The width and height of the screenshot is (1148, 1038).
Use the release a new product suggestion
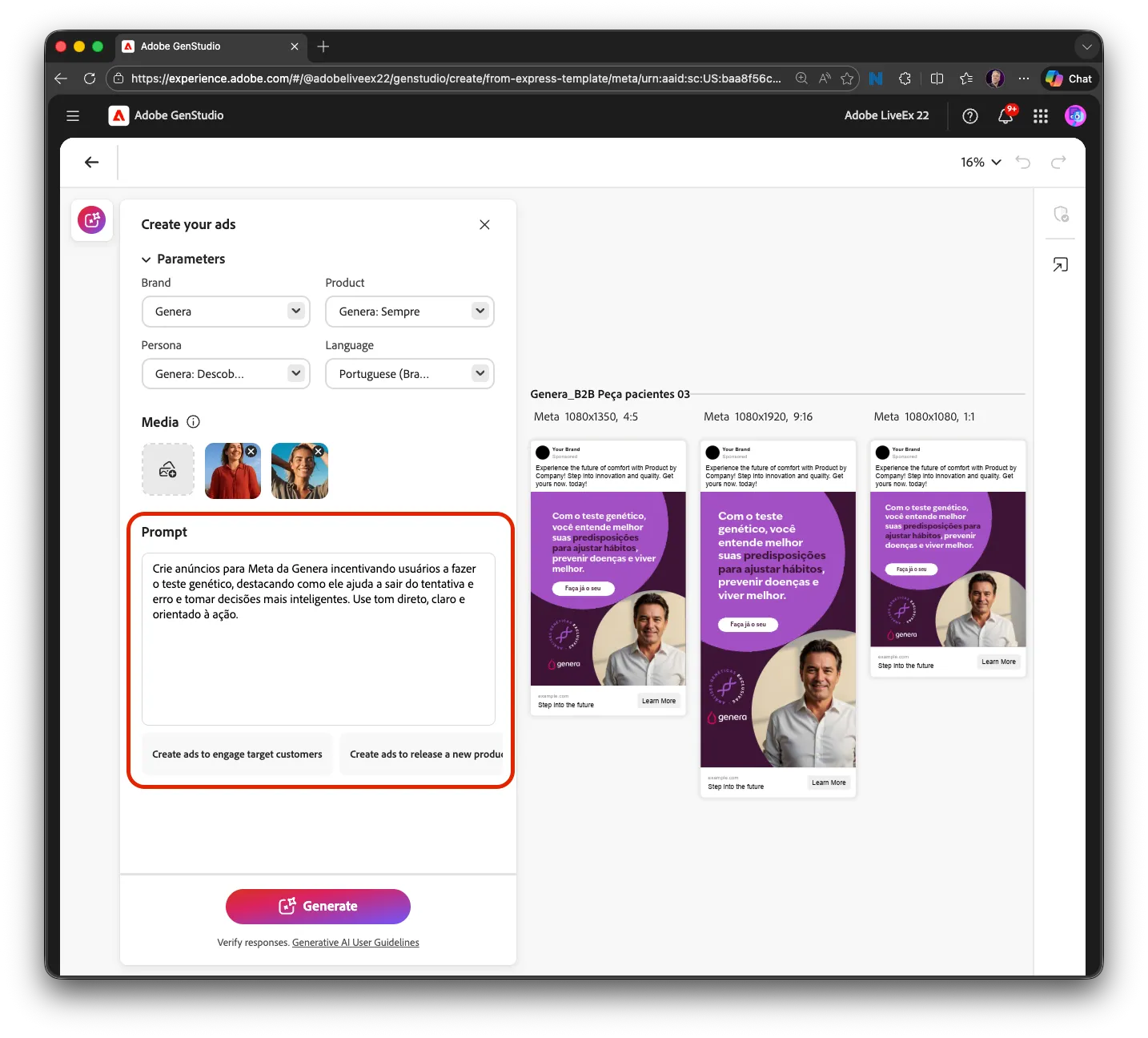point(423,754)
